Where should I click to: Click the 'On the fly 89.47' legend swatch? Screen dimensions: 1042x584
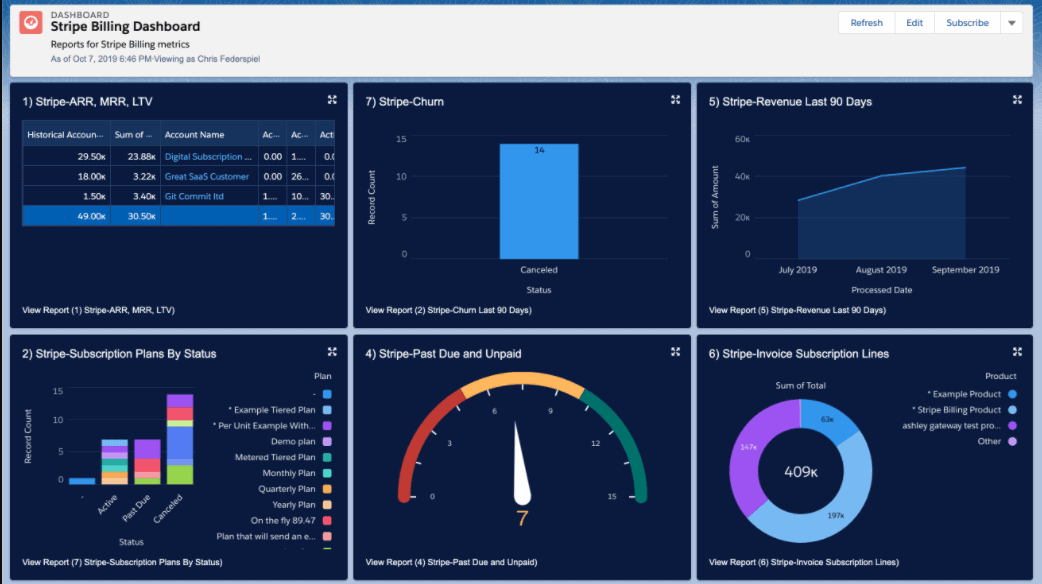tap(327, 521)
